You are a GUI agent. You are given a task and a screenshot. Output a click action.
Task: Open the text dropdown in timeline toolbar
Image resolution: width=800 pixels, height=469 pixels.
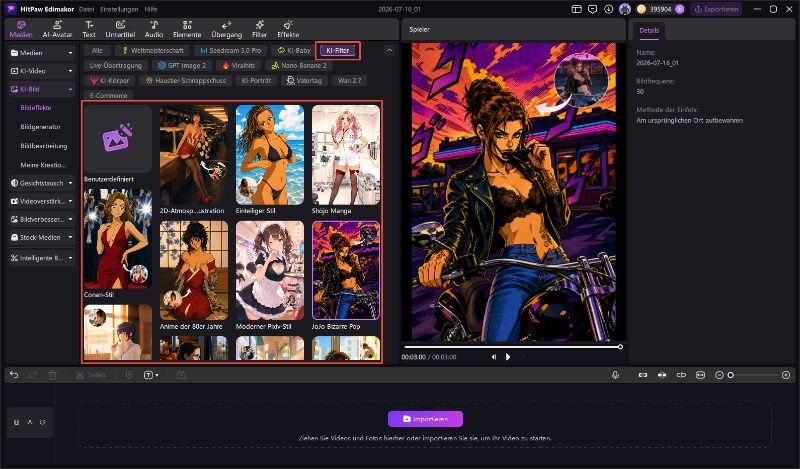coord(151,375)
